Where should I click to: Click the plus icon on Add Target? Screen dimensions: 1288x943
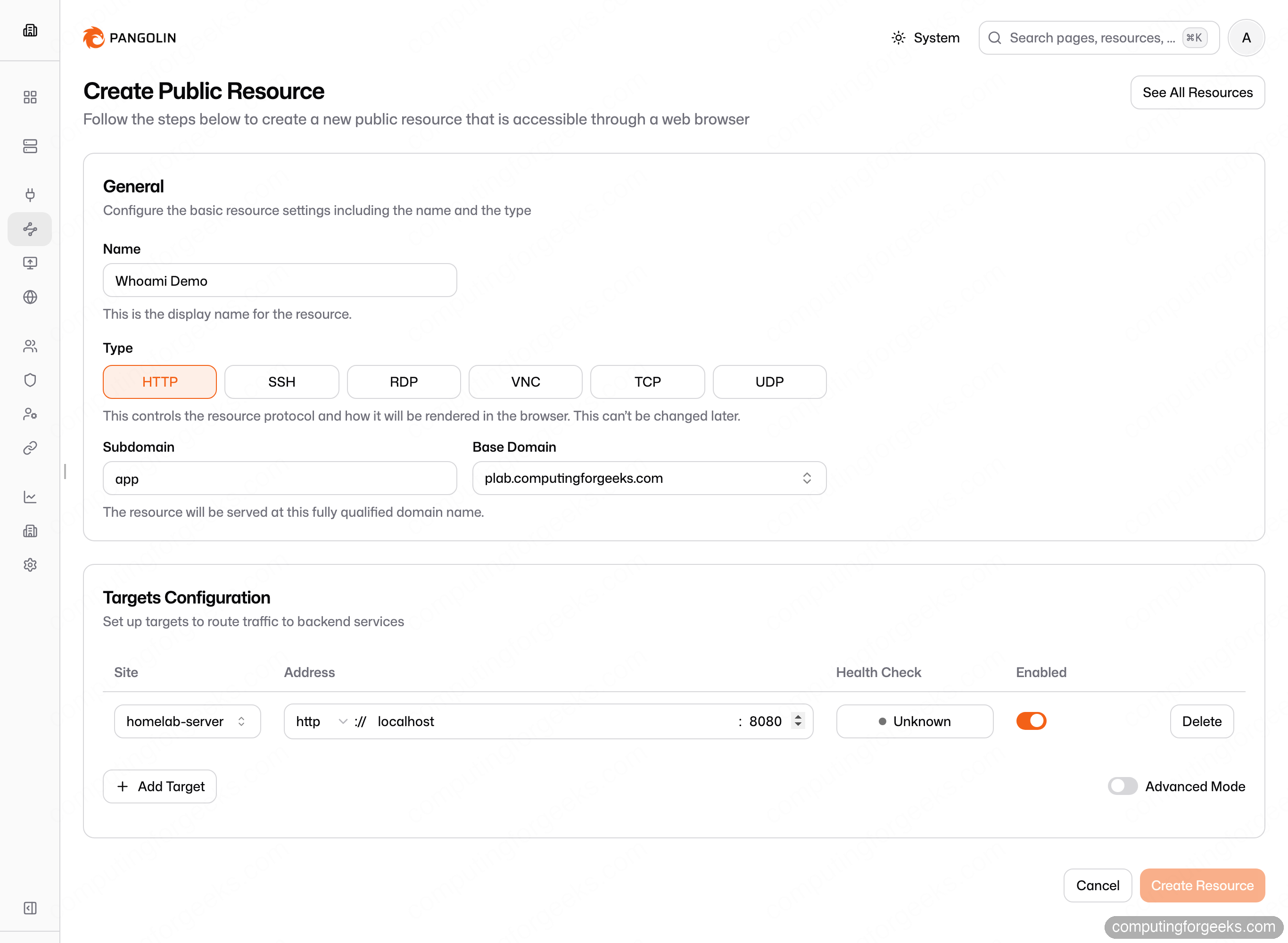click(x=122, y=786)
